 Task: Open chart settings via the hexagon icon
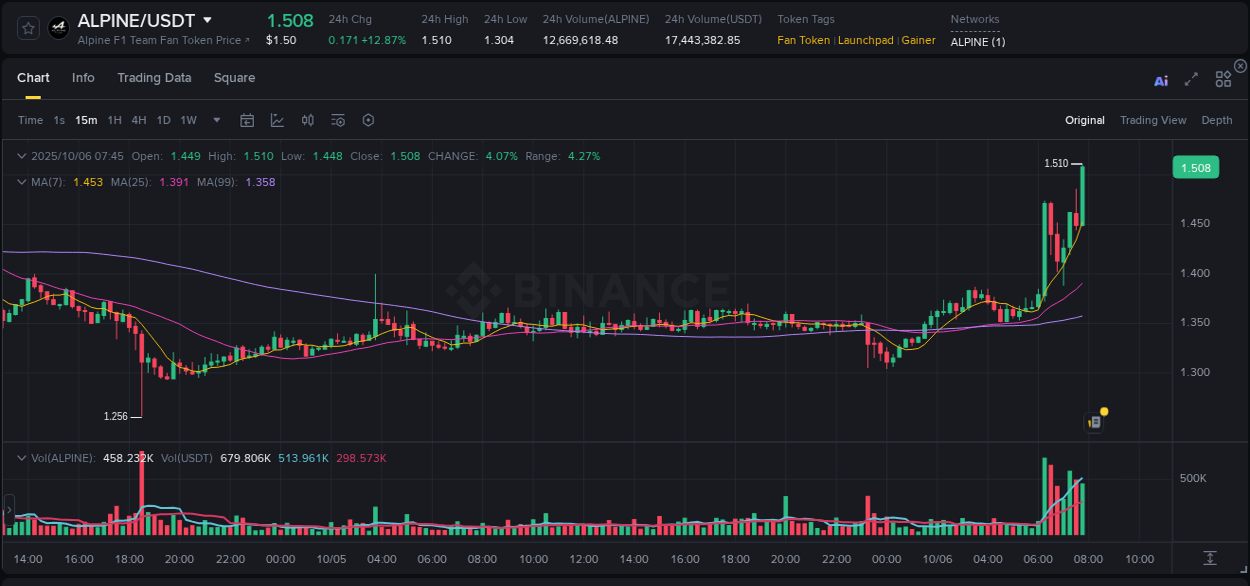tap(368, 120)
